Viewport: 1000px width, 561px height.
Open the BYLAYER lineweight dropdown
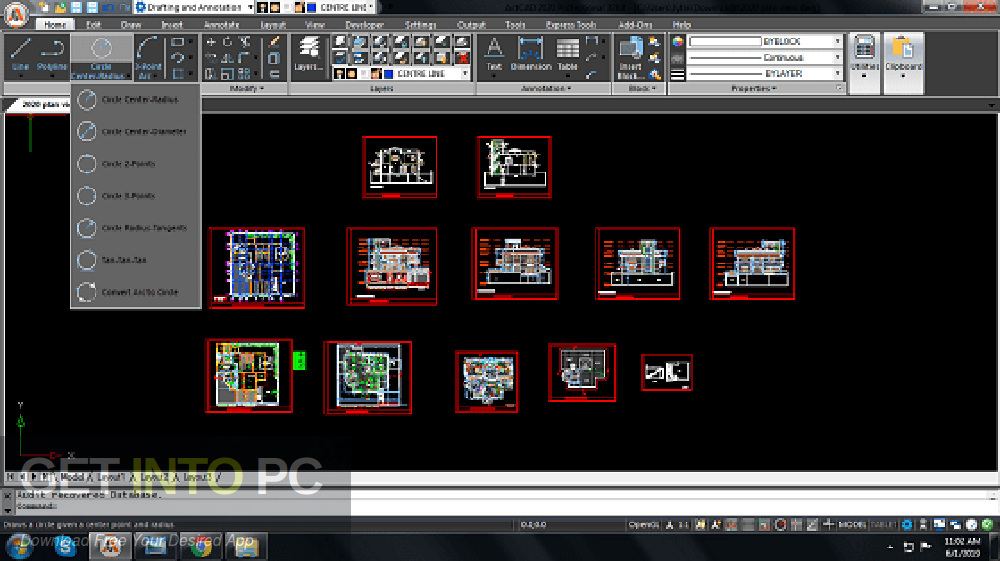[837, 74]
